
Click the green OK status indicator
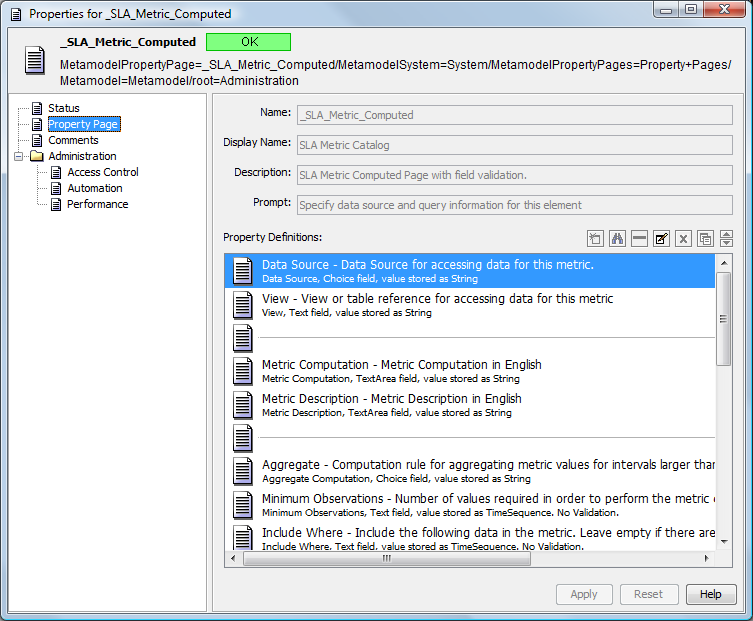(249, 42)
